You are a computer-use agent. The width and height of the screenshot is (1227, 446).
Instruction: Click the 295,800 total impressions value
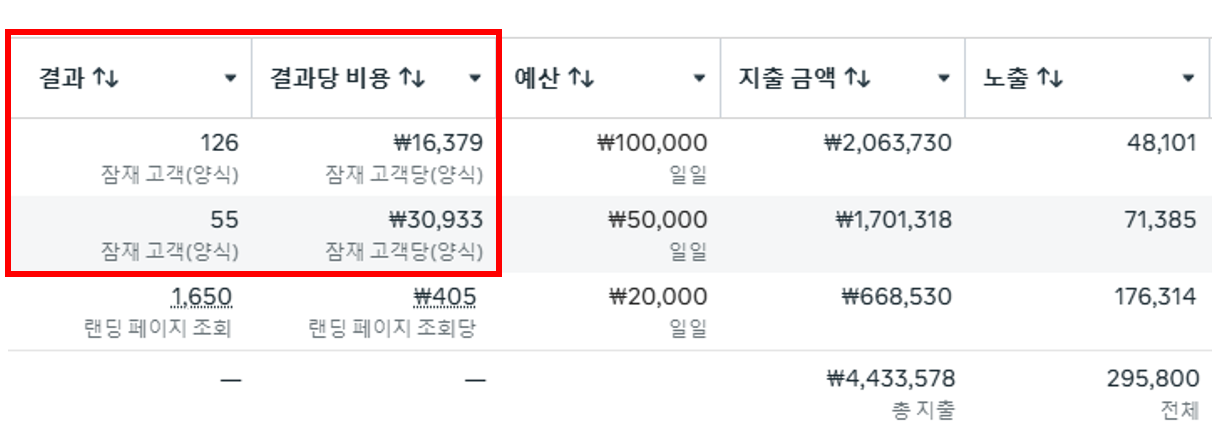point(1152,379)
